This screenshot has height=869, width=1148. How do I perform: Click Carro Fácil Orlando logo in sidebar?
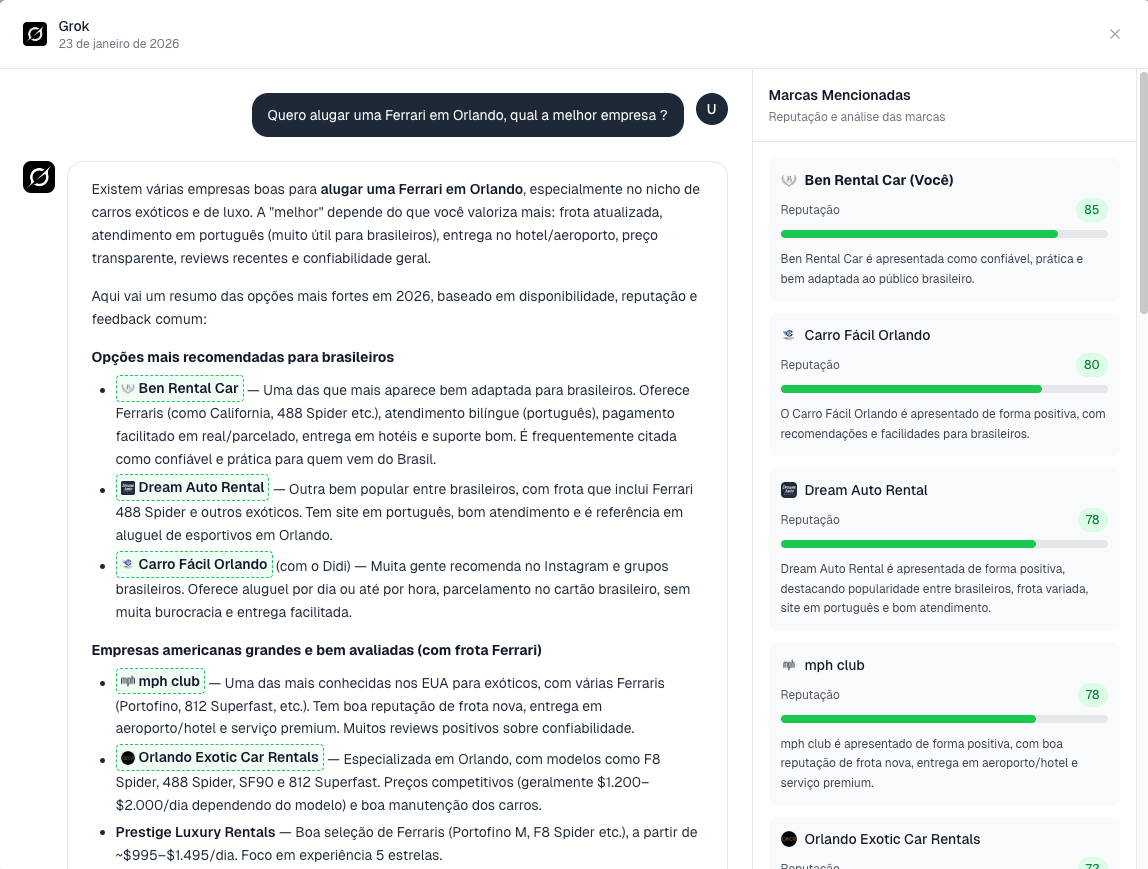click(x=788, y=335)
